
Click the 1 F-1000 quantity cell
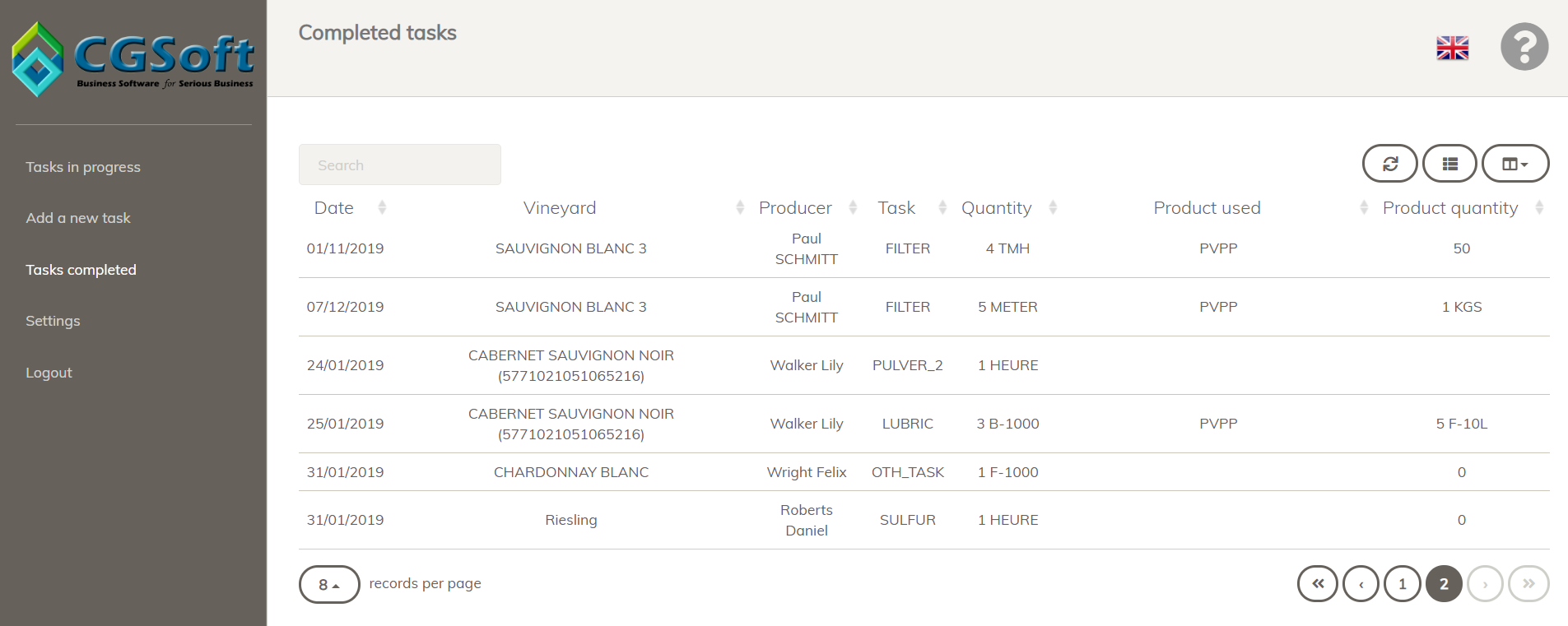click(x=1007, y=472)
